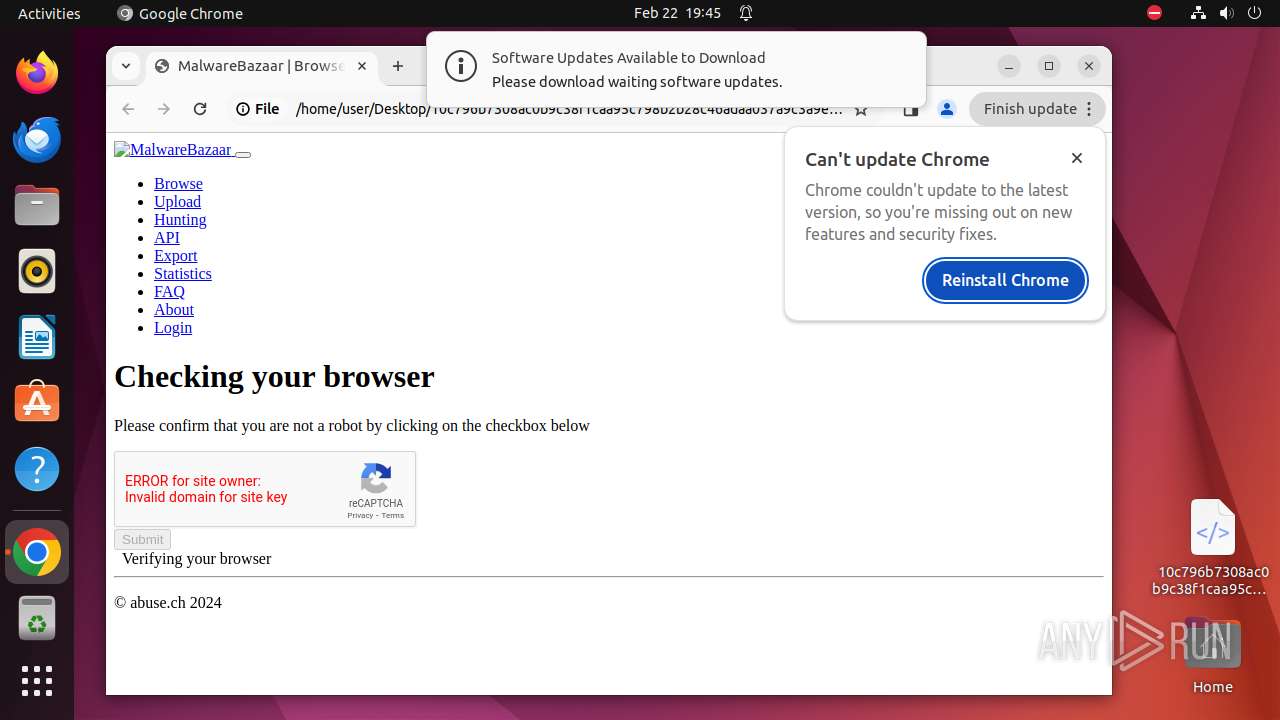This screenshot has width=1280, height=720.
Task: Click the Software Updates Available notification
Action: pos(676,69)
